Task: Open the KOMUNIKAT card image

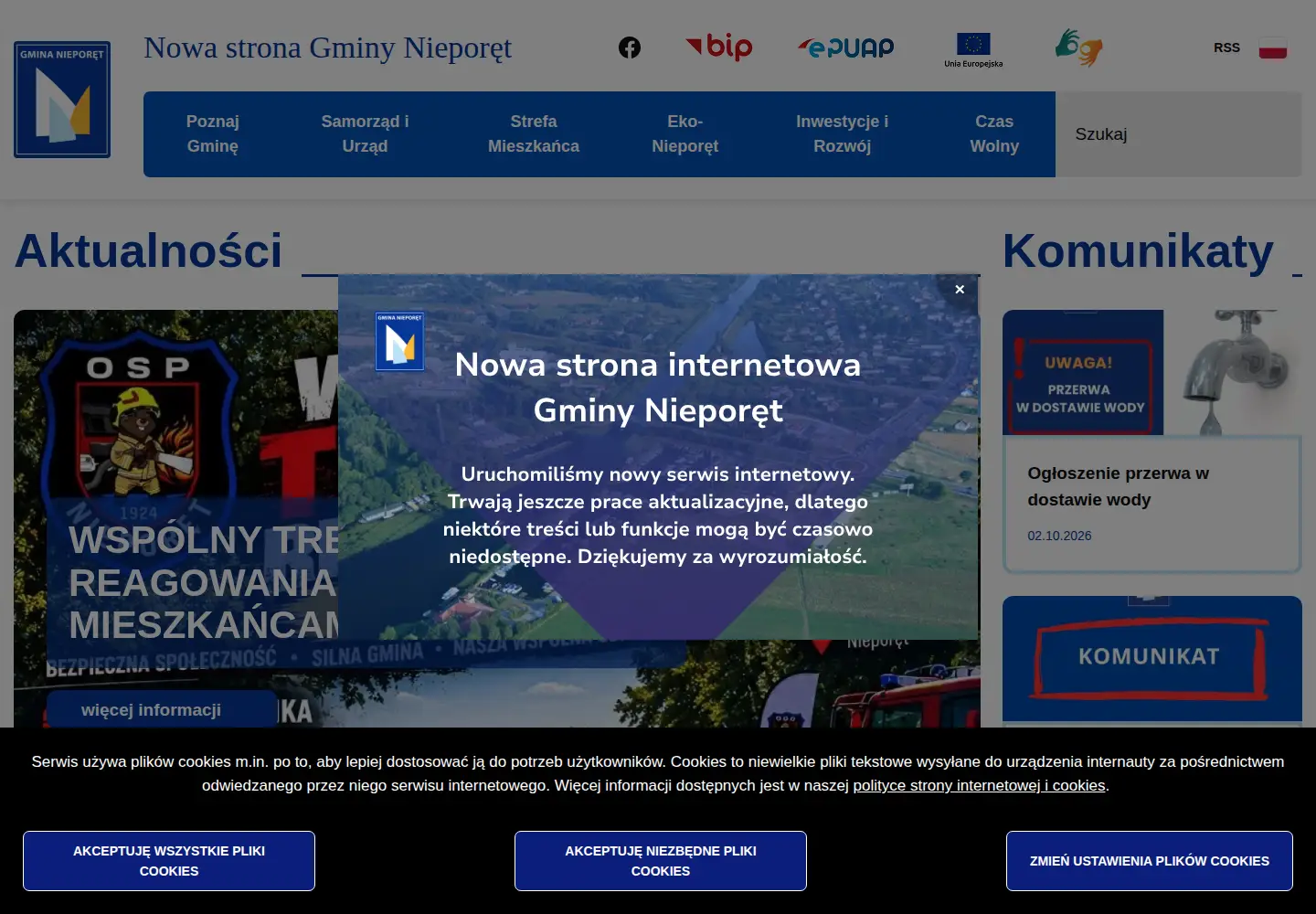Action: 1152,658
